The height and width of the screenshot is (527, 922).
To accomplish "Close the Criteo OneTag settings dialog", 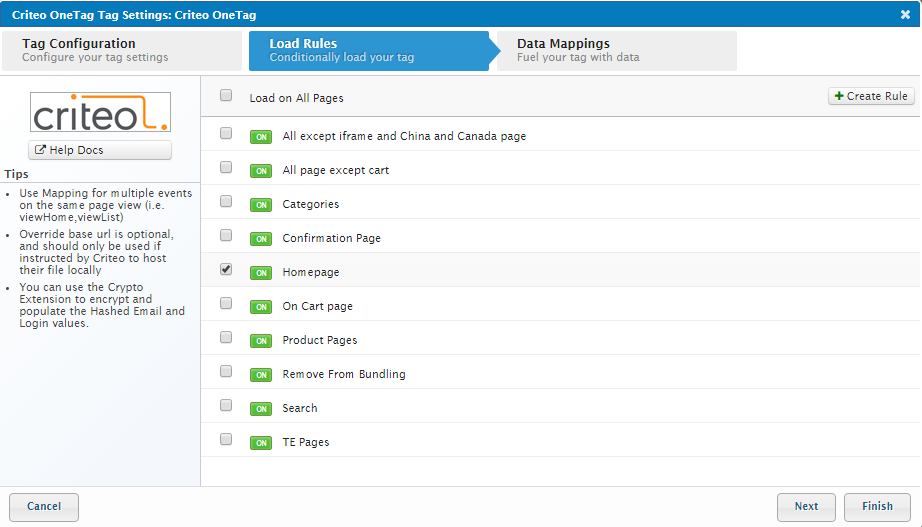I will [x=905, y=15].
